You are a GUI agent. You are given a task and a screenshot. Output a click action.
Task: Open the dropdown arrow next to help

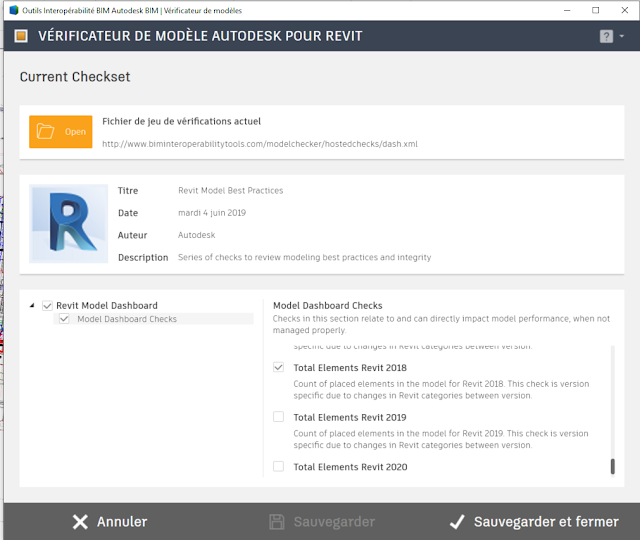point(622,36)
